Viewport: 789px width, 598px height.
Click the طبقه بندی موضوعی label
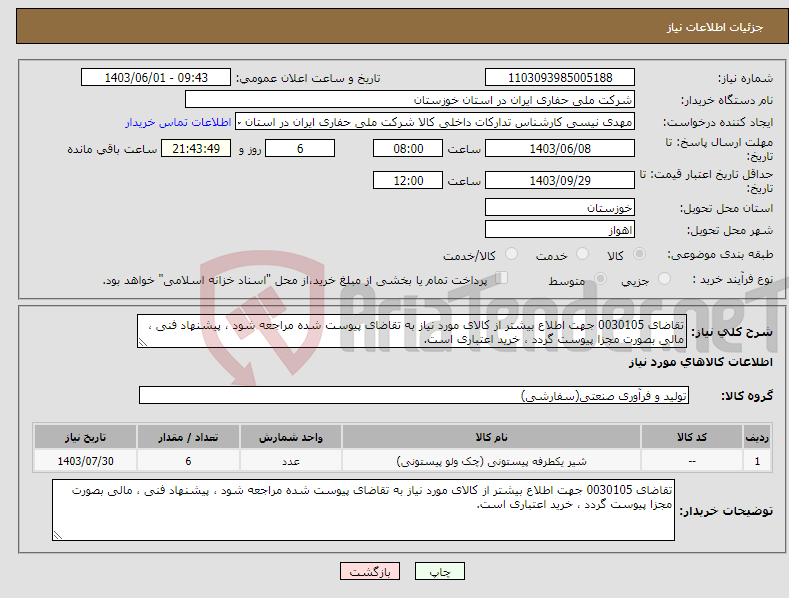click(720, 255)
